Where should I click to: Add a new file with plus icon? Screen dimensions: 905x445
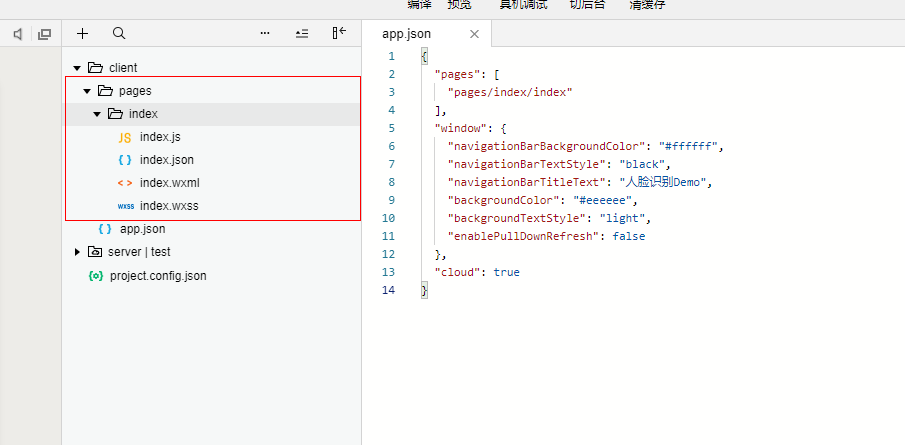coord(83,33)
